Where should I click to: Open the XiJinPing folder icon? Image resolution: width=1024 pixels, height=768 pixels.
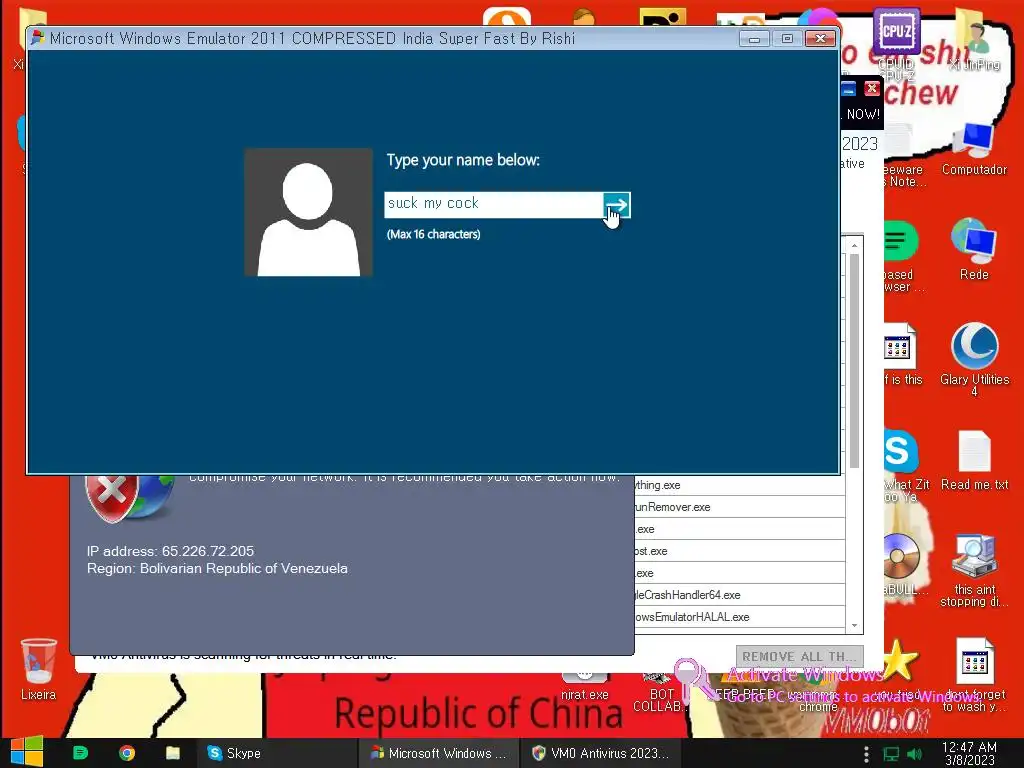coord(974,40)
